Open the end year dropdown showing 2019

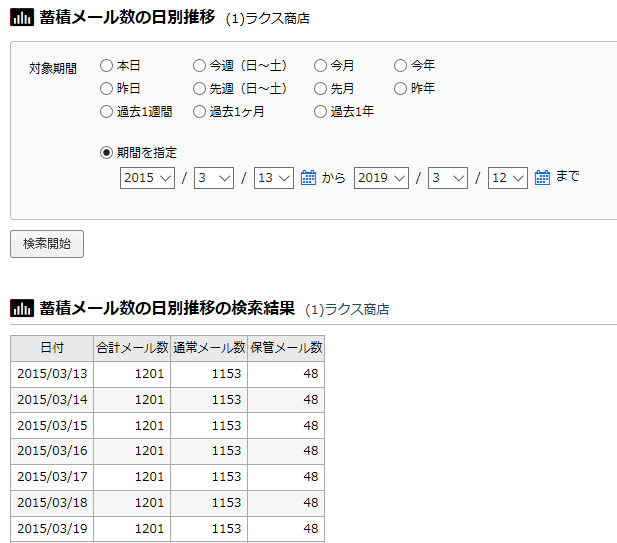pos(381,178)
